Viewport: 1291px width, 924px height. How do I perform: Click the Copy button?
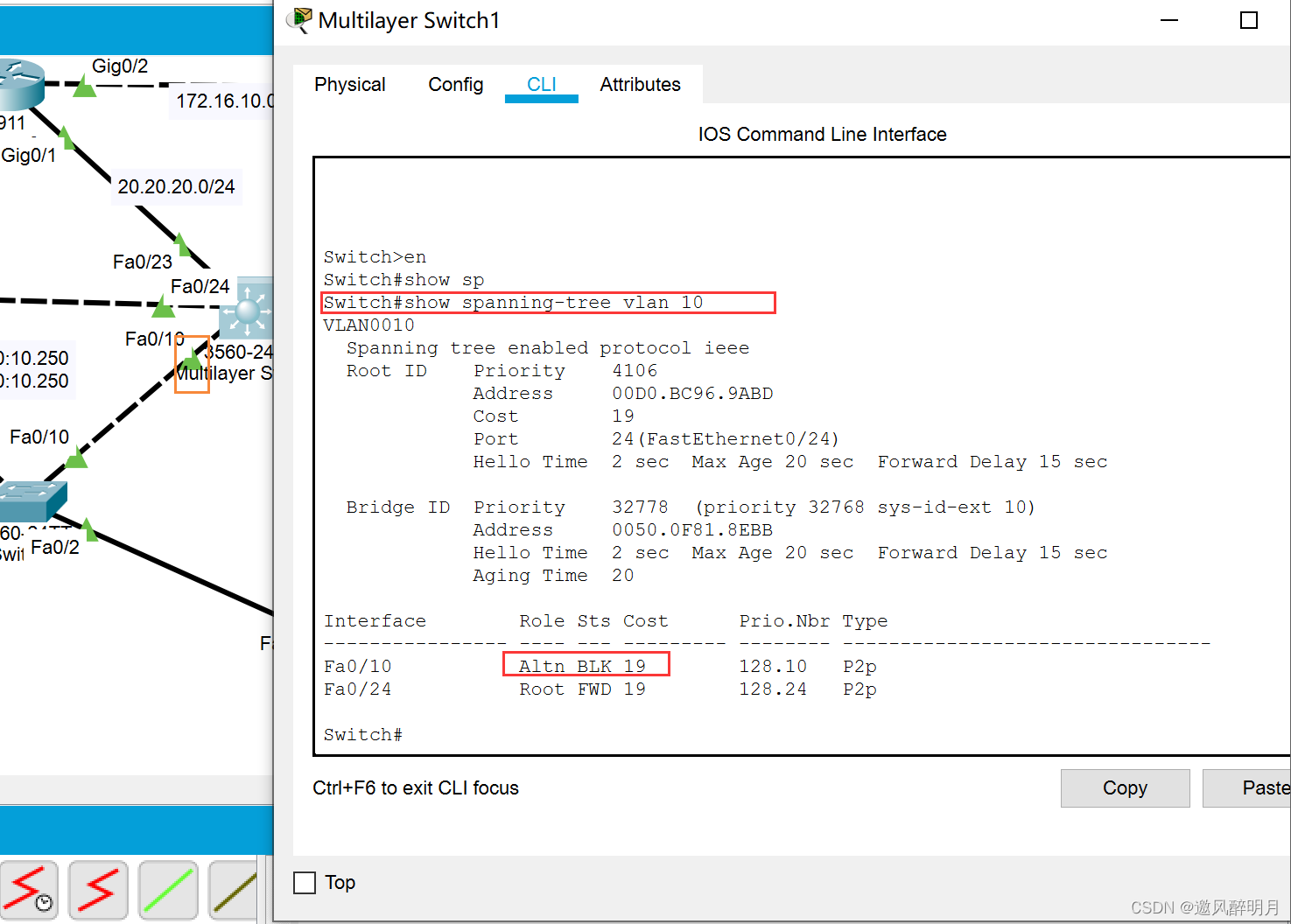[x=1126, y=788]
